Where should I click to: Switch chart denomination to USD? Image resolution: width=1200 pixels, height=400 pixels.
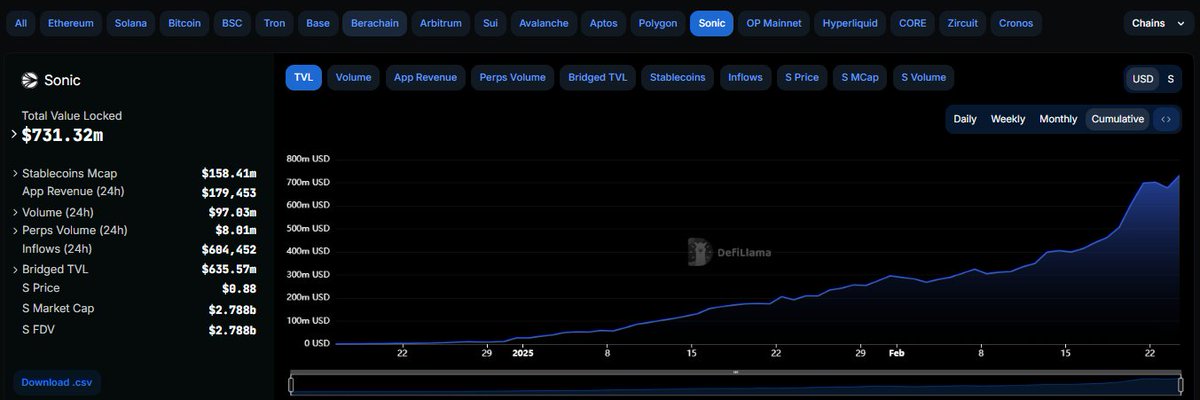pos(1142,78)
